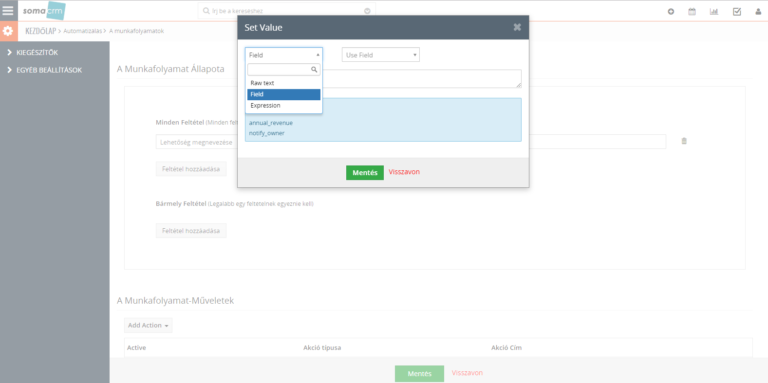Image resolution: width=768 pixels, height=383 pixels.
Task: Focus the global search field
Action: pyautogui.click(x=287, y=11)
